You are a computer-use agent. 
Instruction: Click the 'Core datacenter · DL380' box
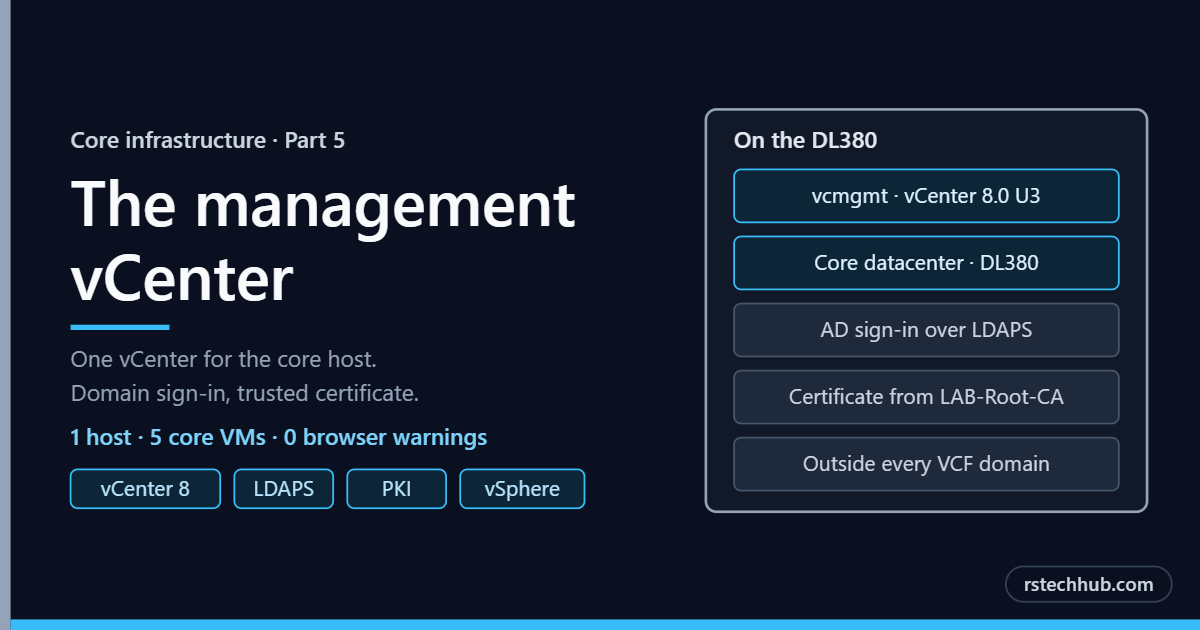[x=926, y=263]
